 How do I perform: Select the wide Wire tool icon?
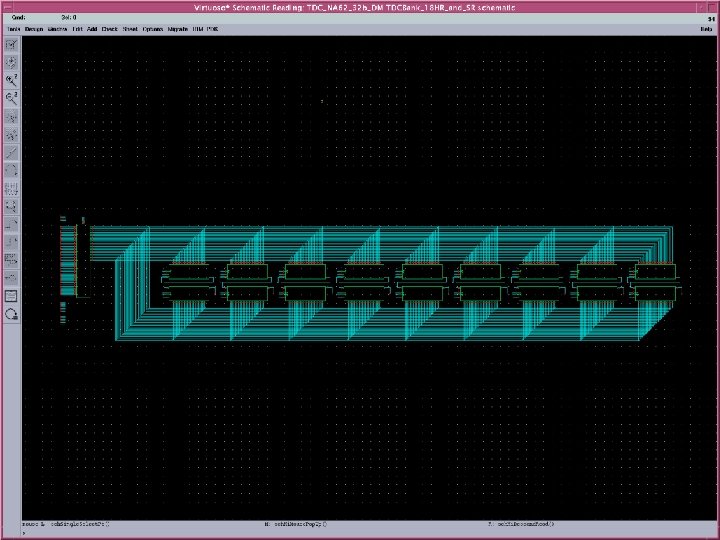click(x=11, y=242)
